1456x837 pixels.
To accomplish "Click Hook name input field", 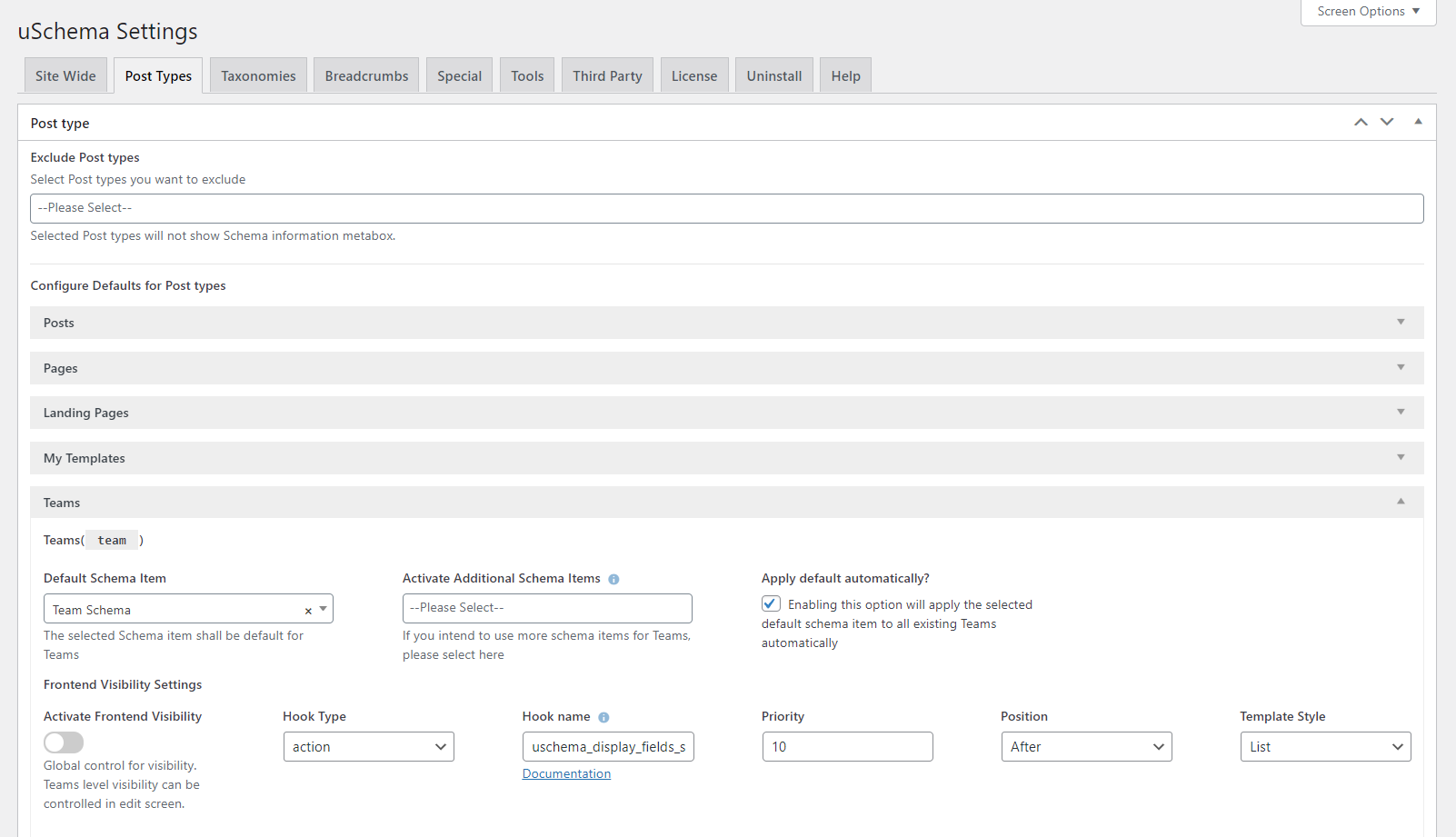I will click(608, 747).
